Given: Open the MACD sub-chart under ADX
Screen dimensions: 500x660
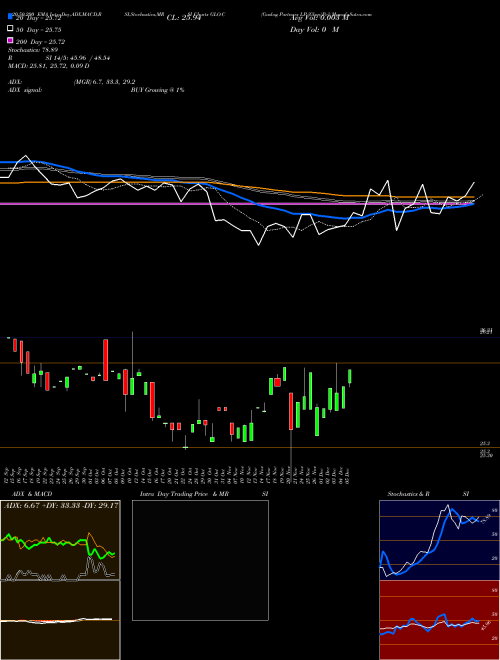Looking at the screenshot, I should 60,620.
